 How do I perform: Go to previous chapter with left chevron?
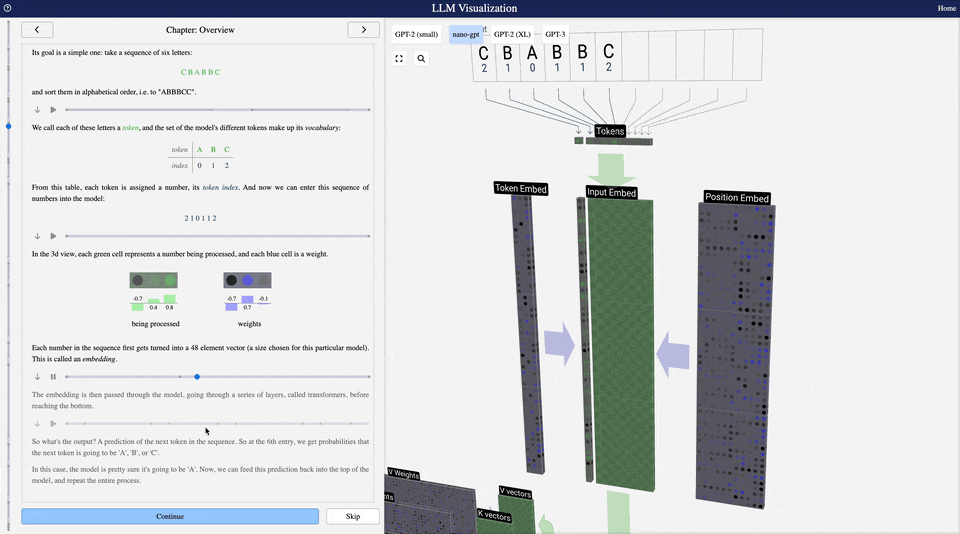point(37,30)
